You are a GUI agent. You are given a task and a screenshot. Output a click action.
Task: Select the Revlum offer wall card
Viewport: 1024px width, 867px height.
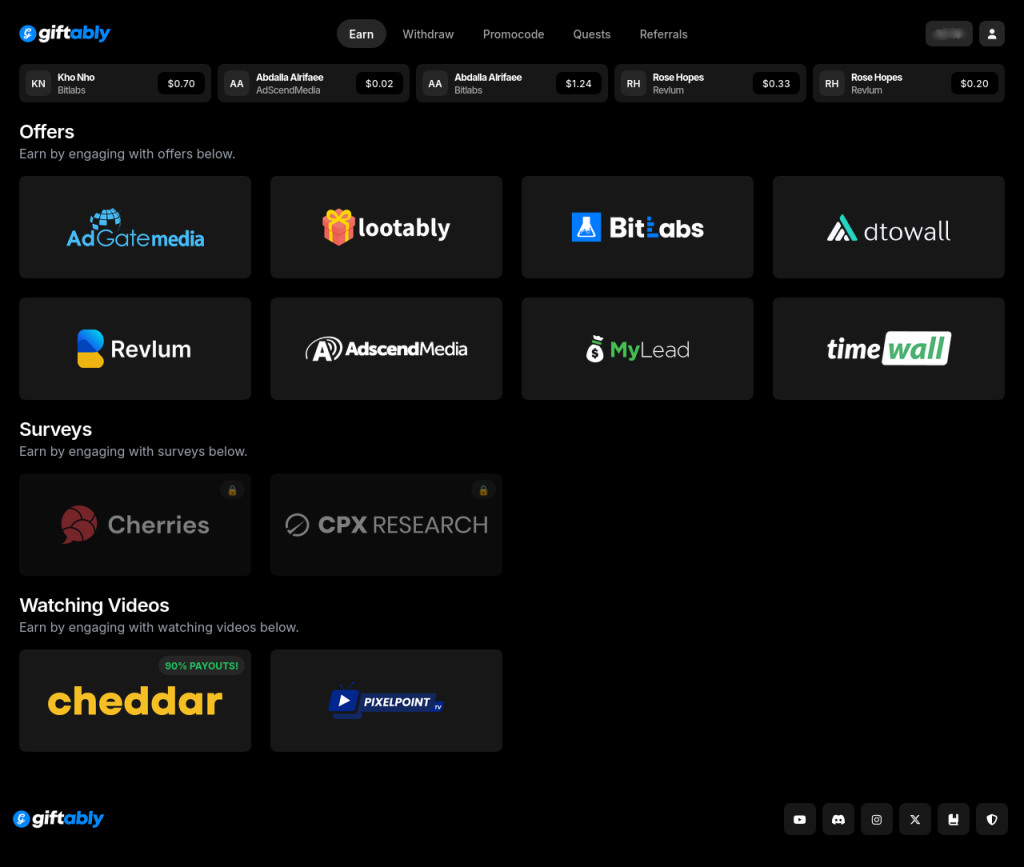pos(135,349)
